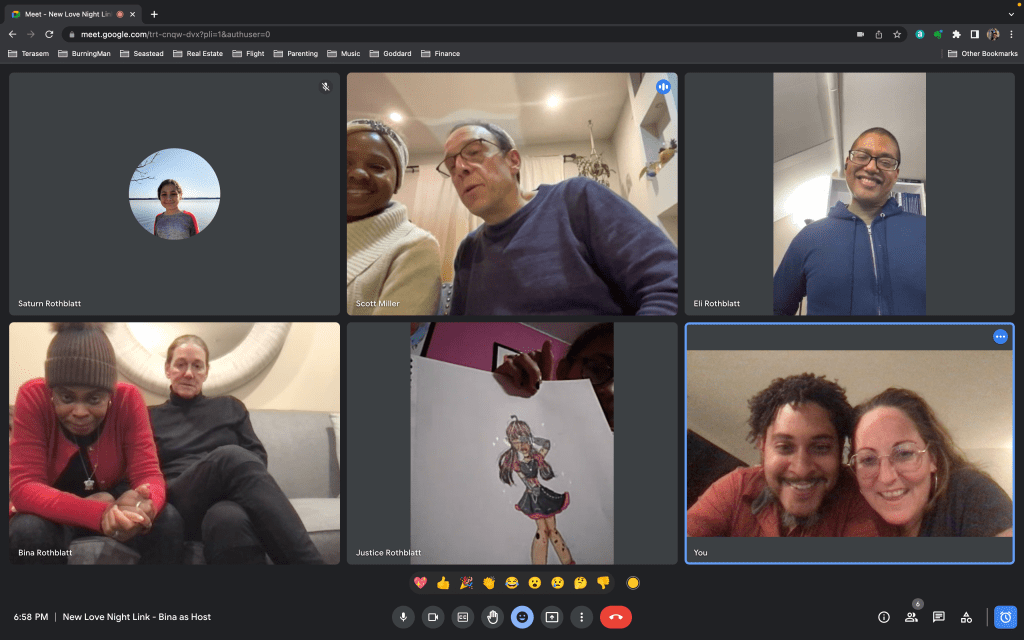Hide the emoji reactions bar
Screen dimensions: 1024x640
522,617
